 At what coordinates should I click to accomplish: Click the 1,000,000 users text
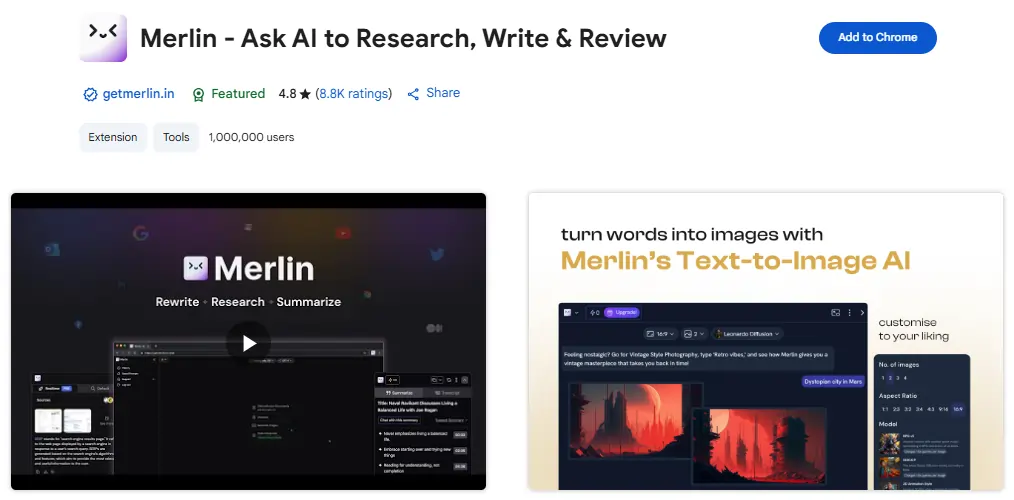pyautogui.click(x=252, y=137)
